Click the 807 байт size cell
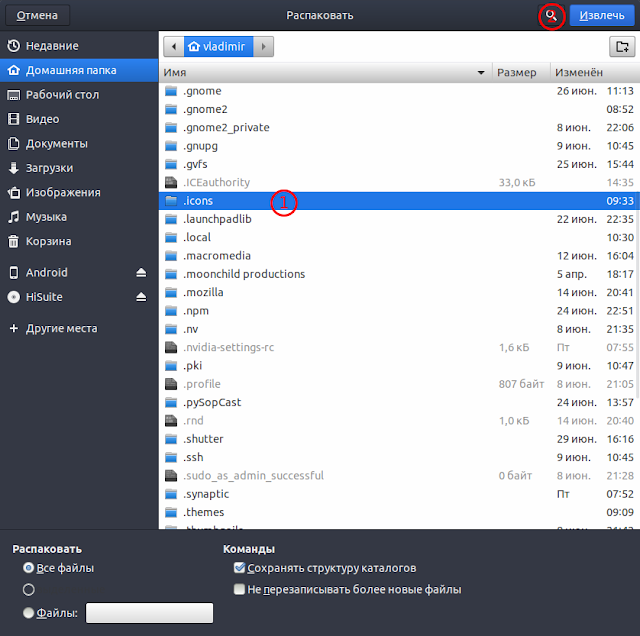The height and width of the screenshot is (636, 640). [x=521, y=384]
